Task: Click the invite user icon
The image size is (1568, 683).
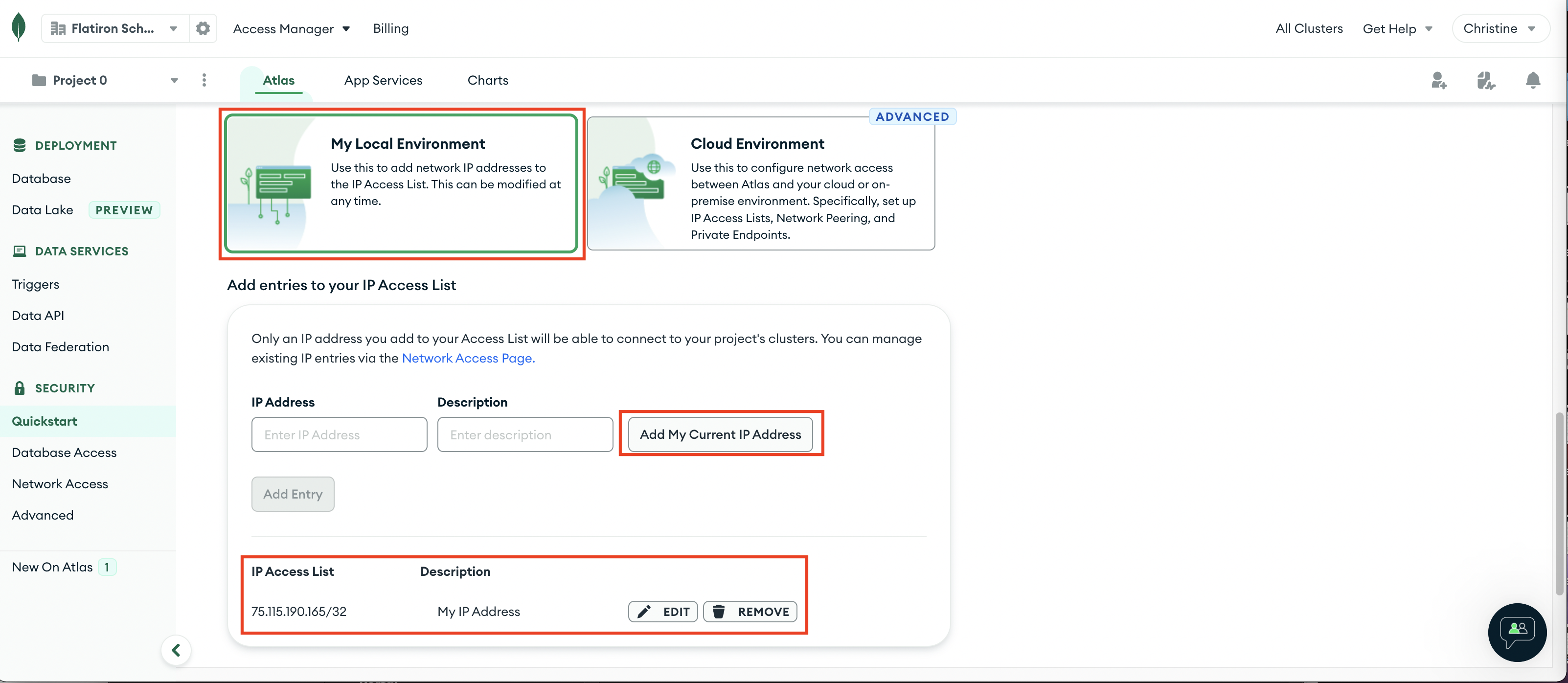Action: tap(1438, 80)
